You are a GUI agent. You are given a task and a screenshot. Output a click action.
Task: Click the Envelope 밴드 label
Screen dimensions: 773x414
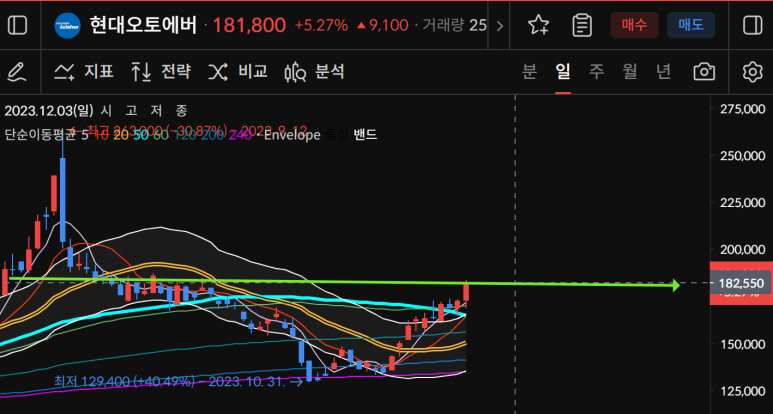point(365,135)
